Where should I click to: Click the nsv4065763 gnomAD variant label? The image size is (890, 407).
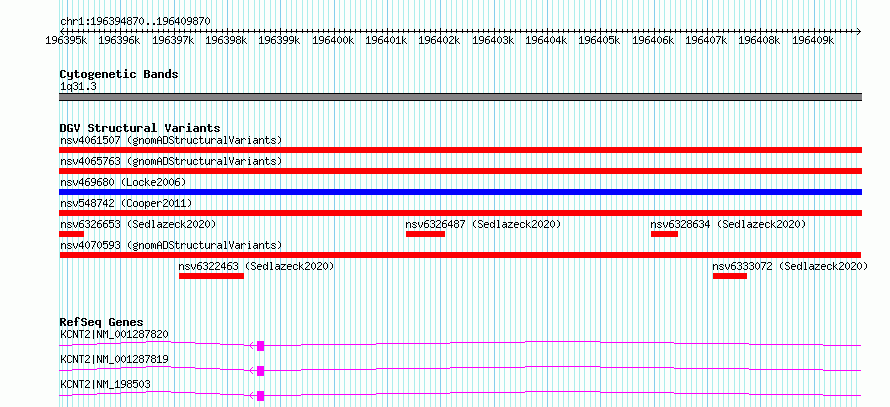(171, 161)
